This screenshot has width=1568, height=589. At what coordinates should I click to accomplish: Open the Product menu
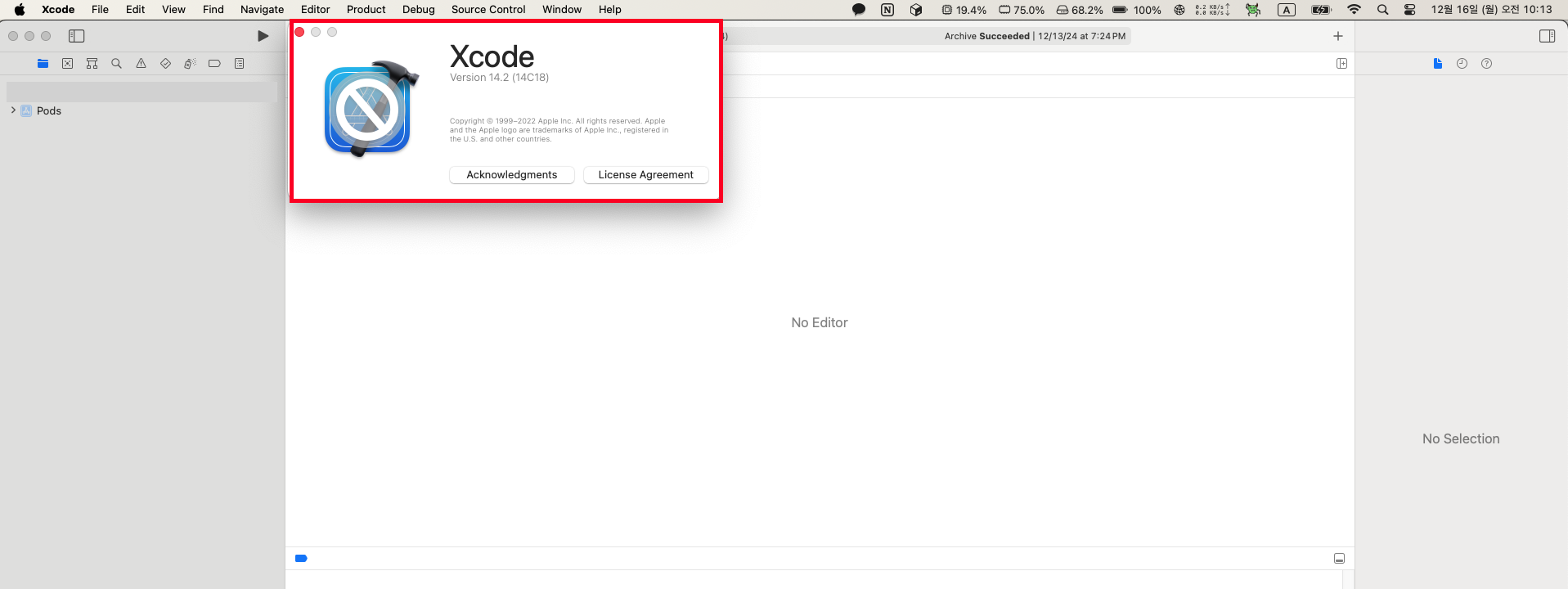pos(366,10)
